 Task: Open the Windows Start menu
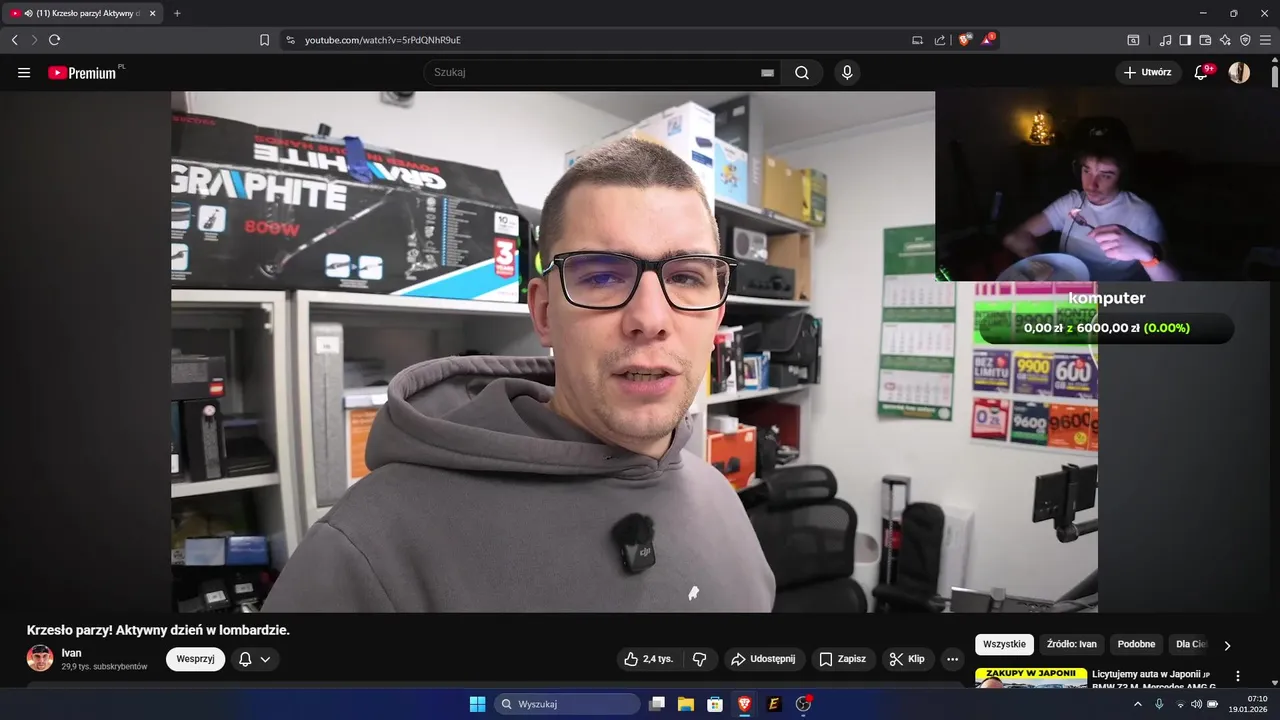pos(477,704)
